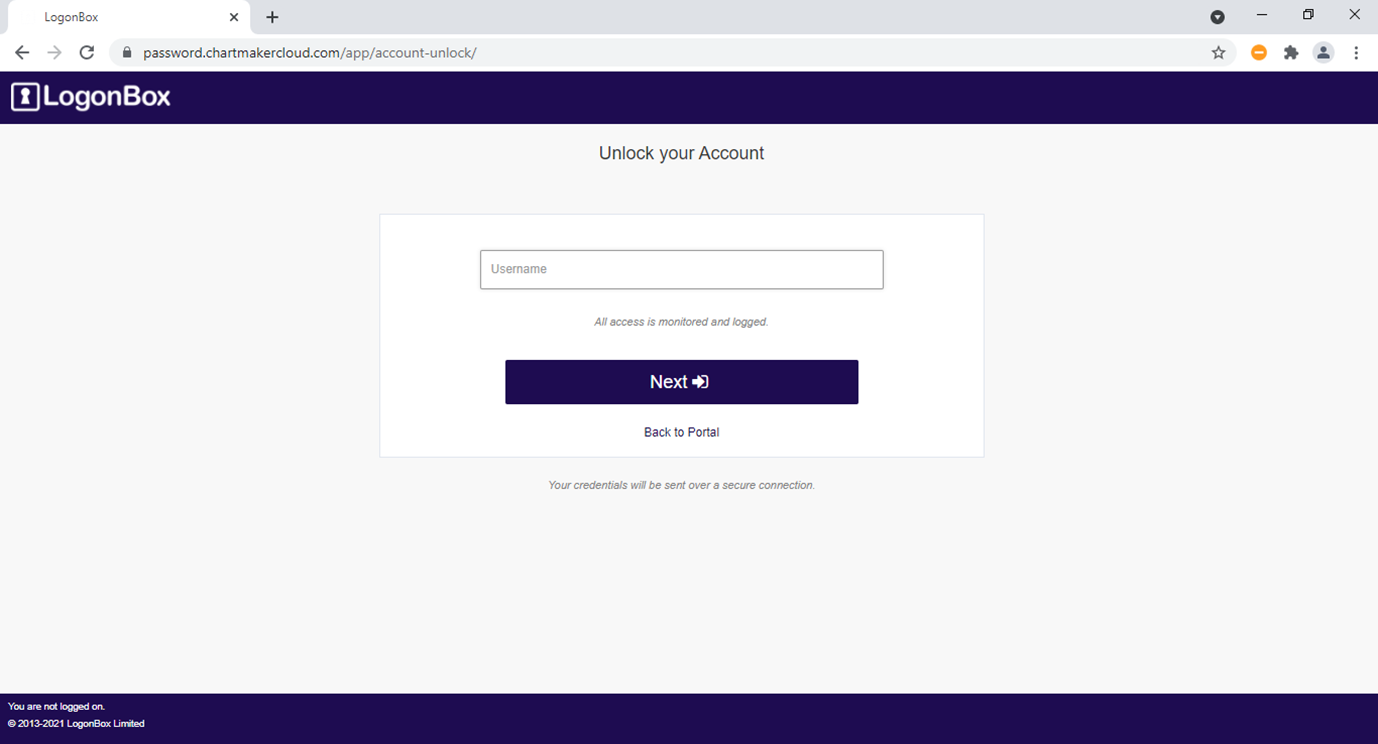Click the orange extension icon
The width and height of the screenshot is (1378, 744).
coord(1259,53)
